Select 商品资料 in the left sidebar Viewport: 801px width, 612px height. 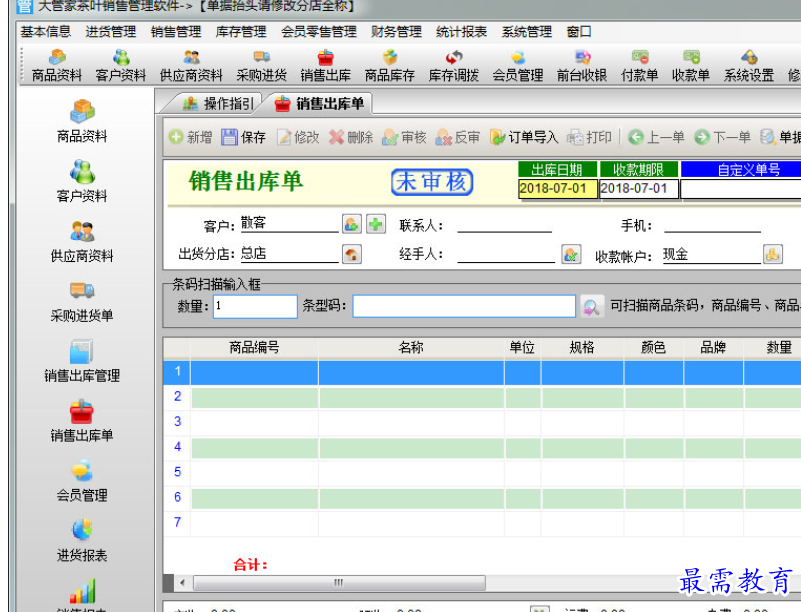click(x=82, y=122)
